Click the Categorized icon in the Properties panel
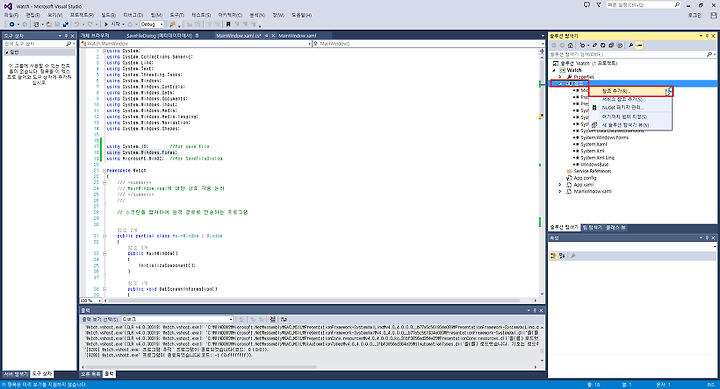 coord(553,256)
